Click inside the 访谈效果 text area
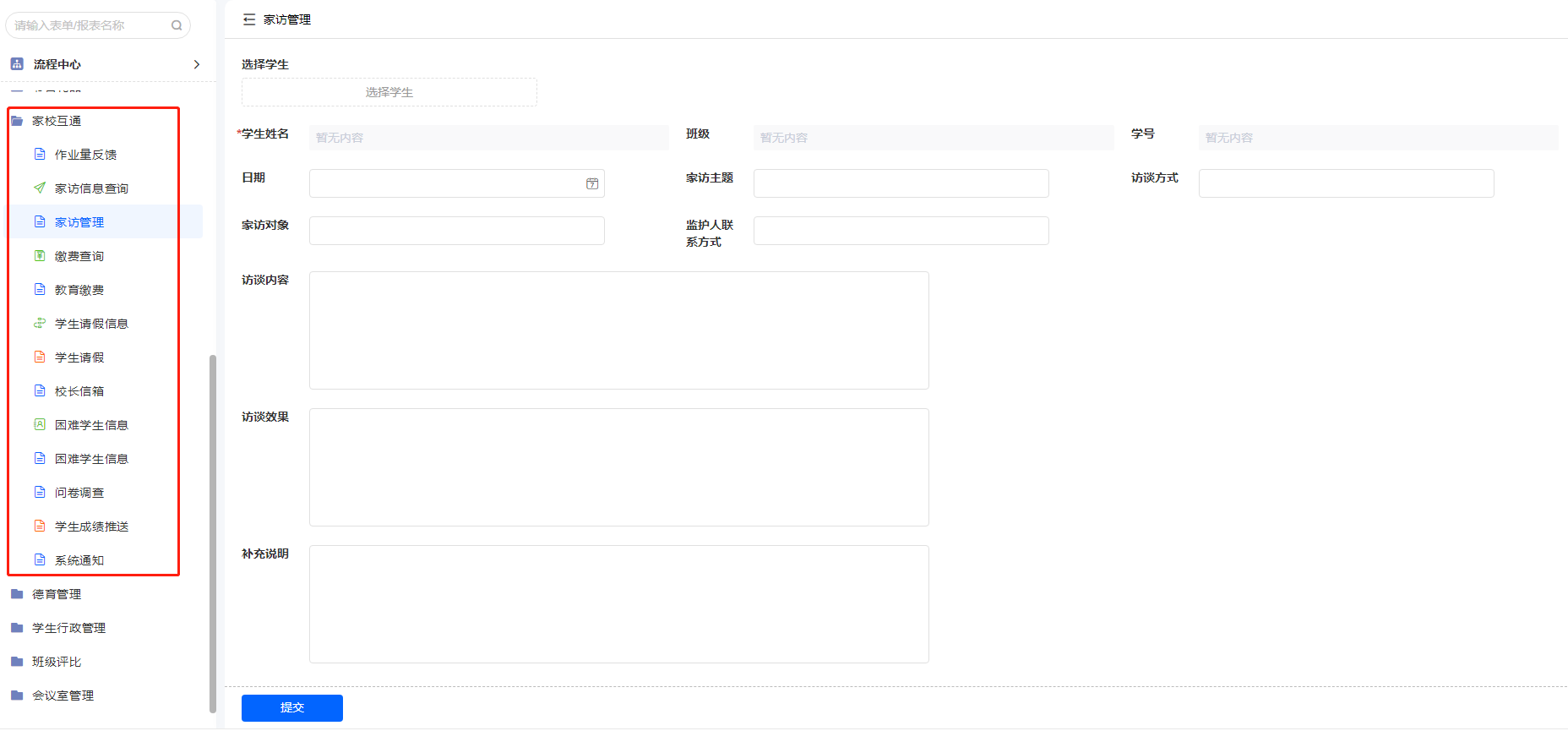The width and height of the screenshot is (1568, 731). (619, 467)
